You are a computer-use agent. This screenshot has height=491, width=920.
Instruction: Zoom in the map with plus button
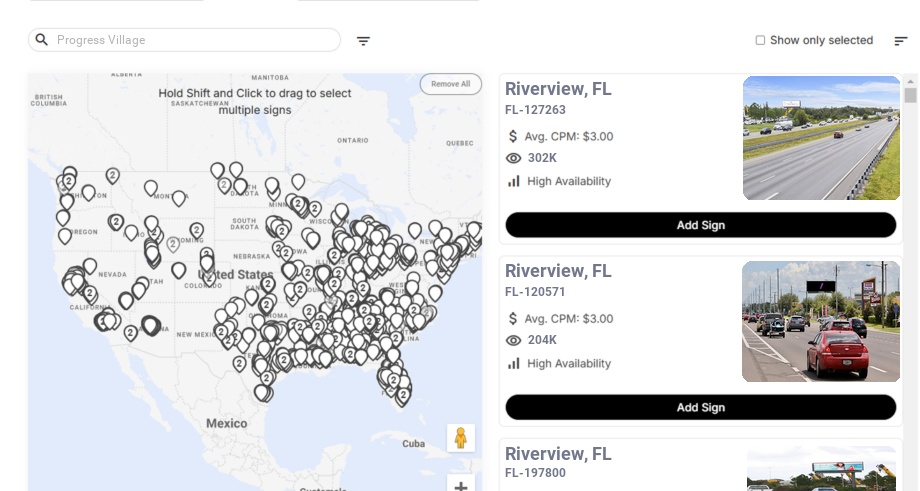[x=461, y=486]
